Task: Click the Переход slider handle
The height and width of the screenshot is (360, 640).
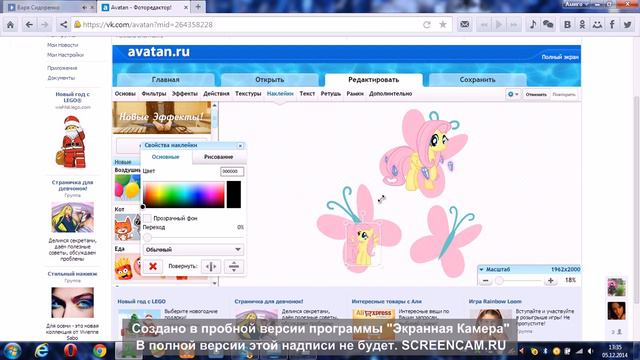Action: pos(147,238)
